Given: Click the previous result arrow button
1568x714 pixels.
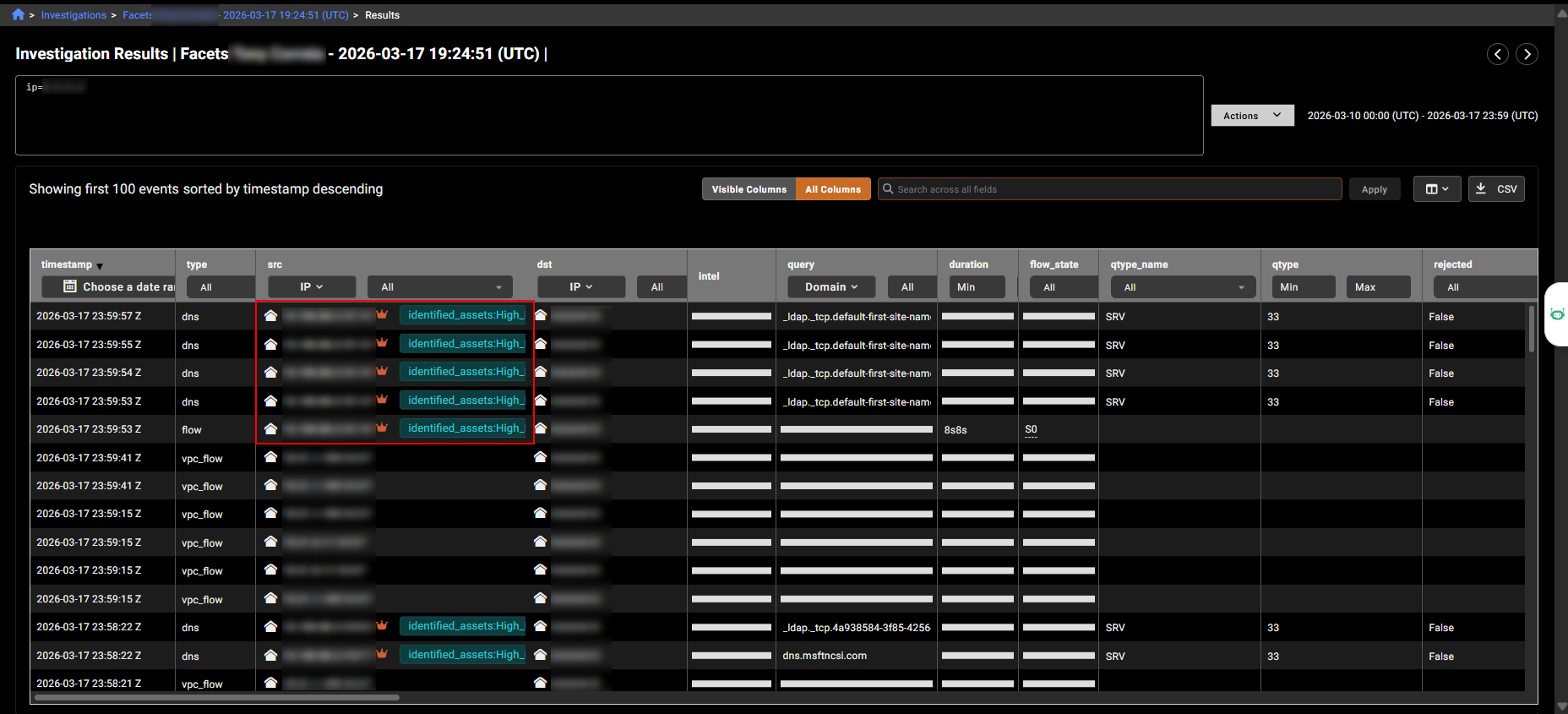Looking at the screenshot, I should [x=1498, y=54].
